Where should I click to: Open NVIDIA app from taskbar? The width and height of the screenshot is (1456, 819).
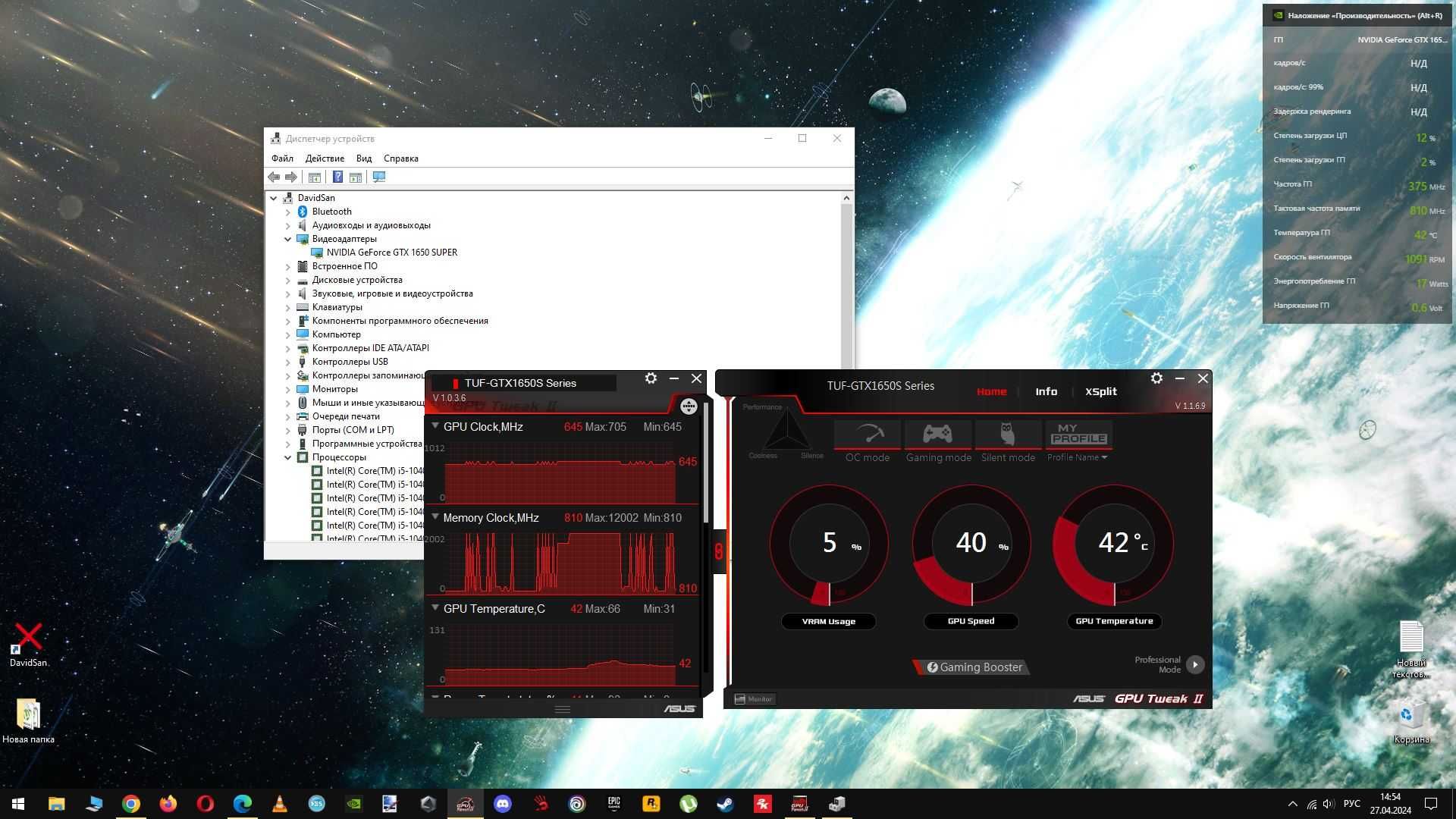pyautogui.click(x=353, y=804)
